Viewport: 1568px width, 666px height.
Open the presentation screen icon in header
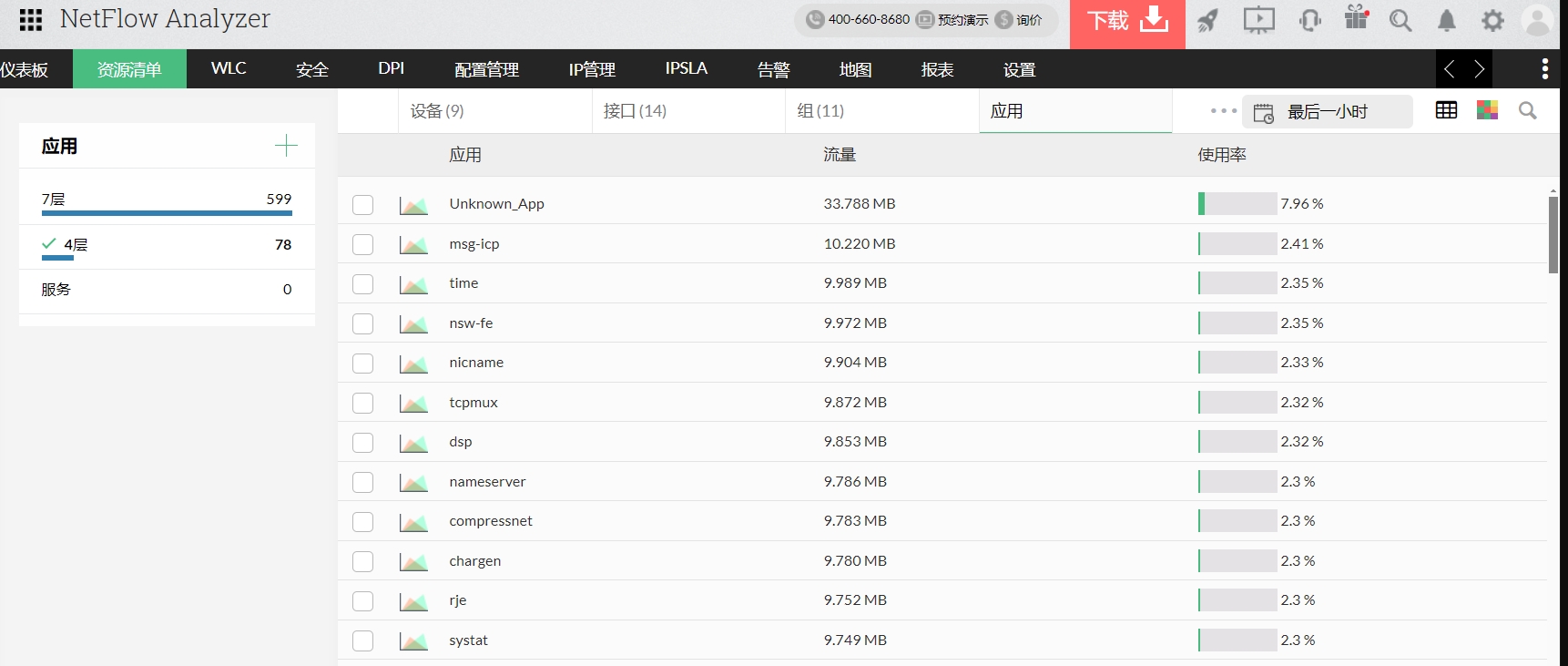pos(1259,20)
